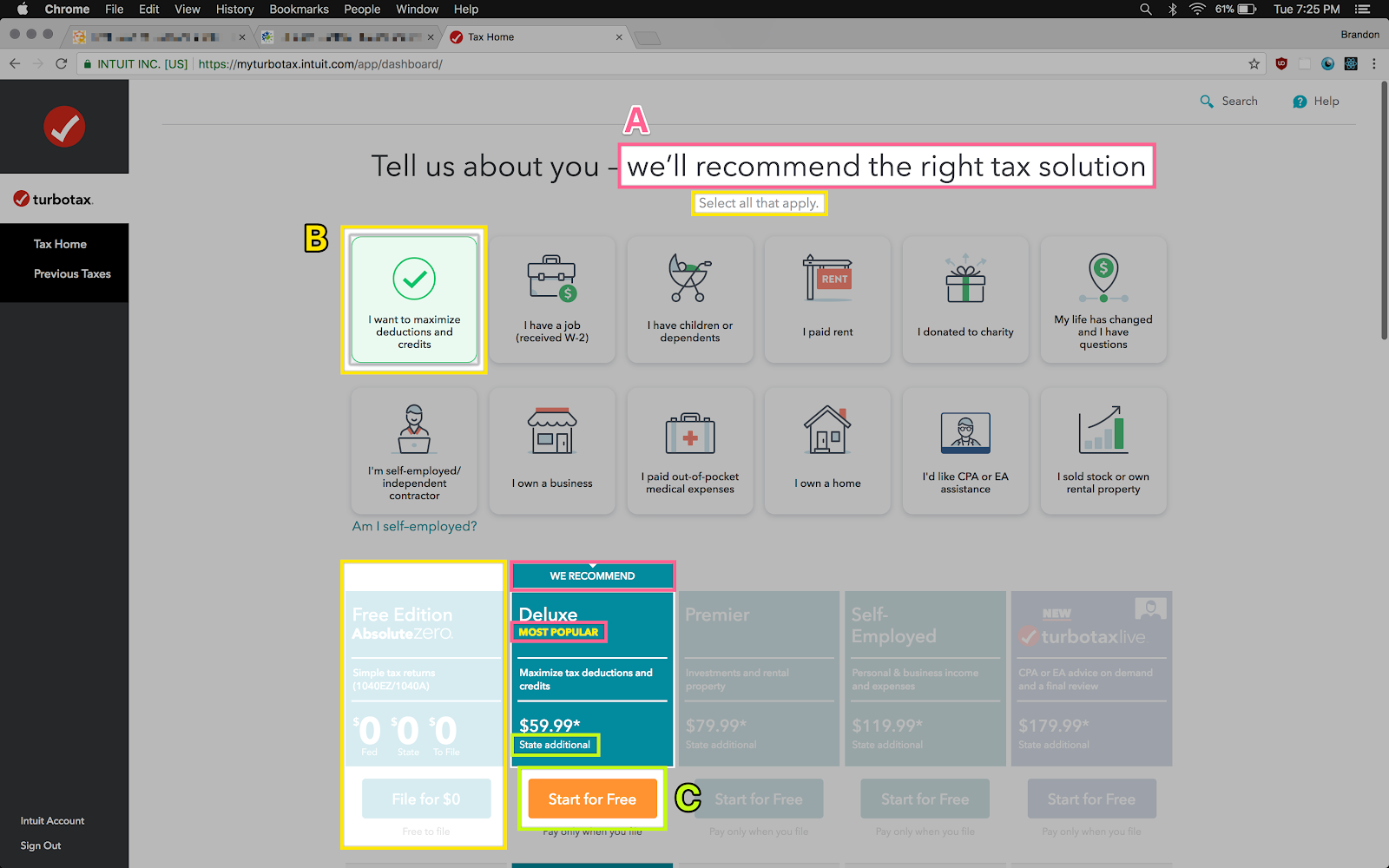This screenshot has height=868, width=1389.
Task: Deselect 'I want to maximize deductions and credits'
Action: [414, 299]
